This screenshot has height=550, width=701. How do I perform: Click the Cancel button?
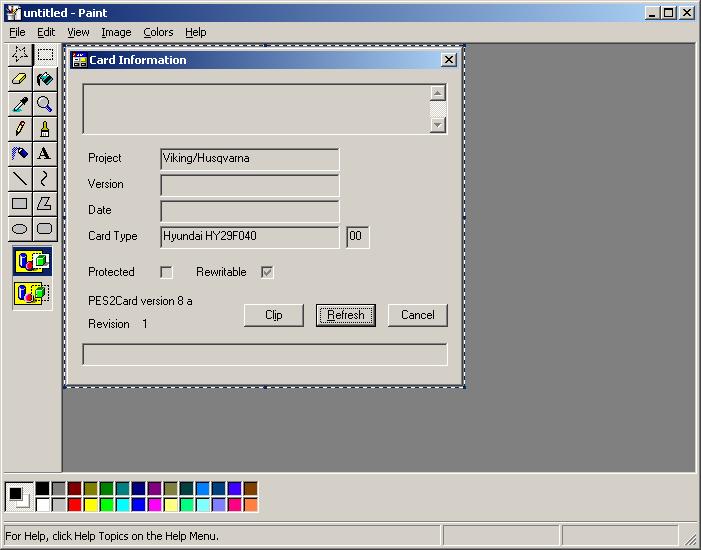(418, 315)
